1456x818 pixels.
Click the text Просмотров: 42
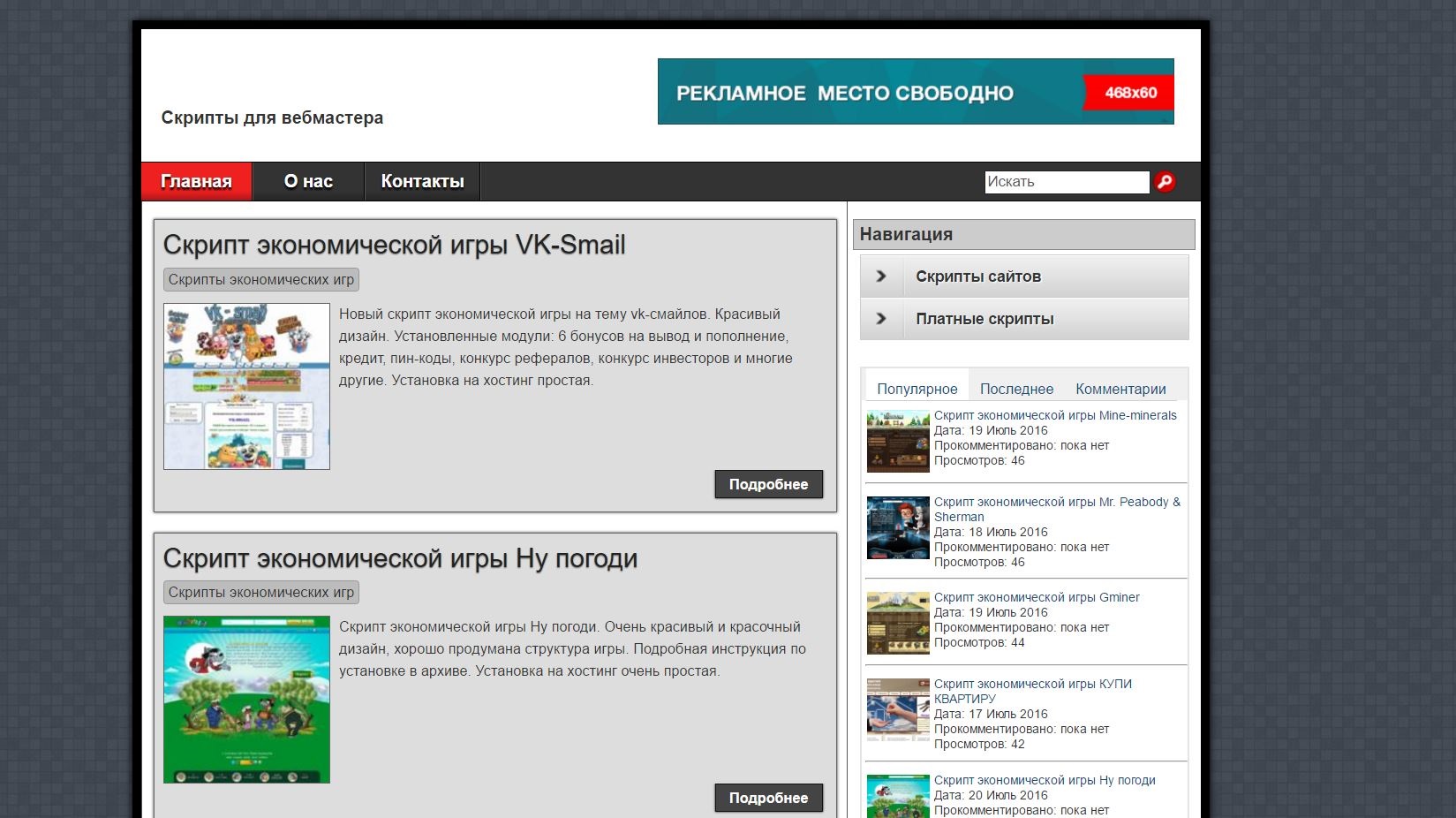pos(979,744)
